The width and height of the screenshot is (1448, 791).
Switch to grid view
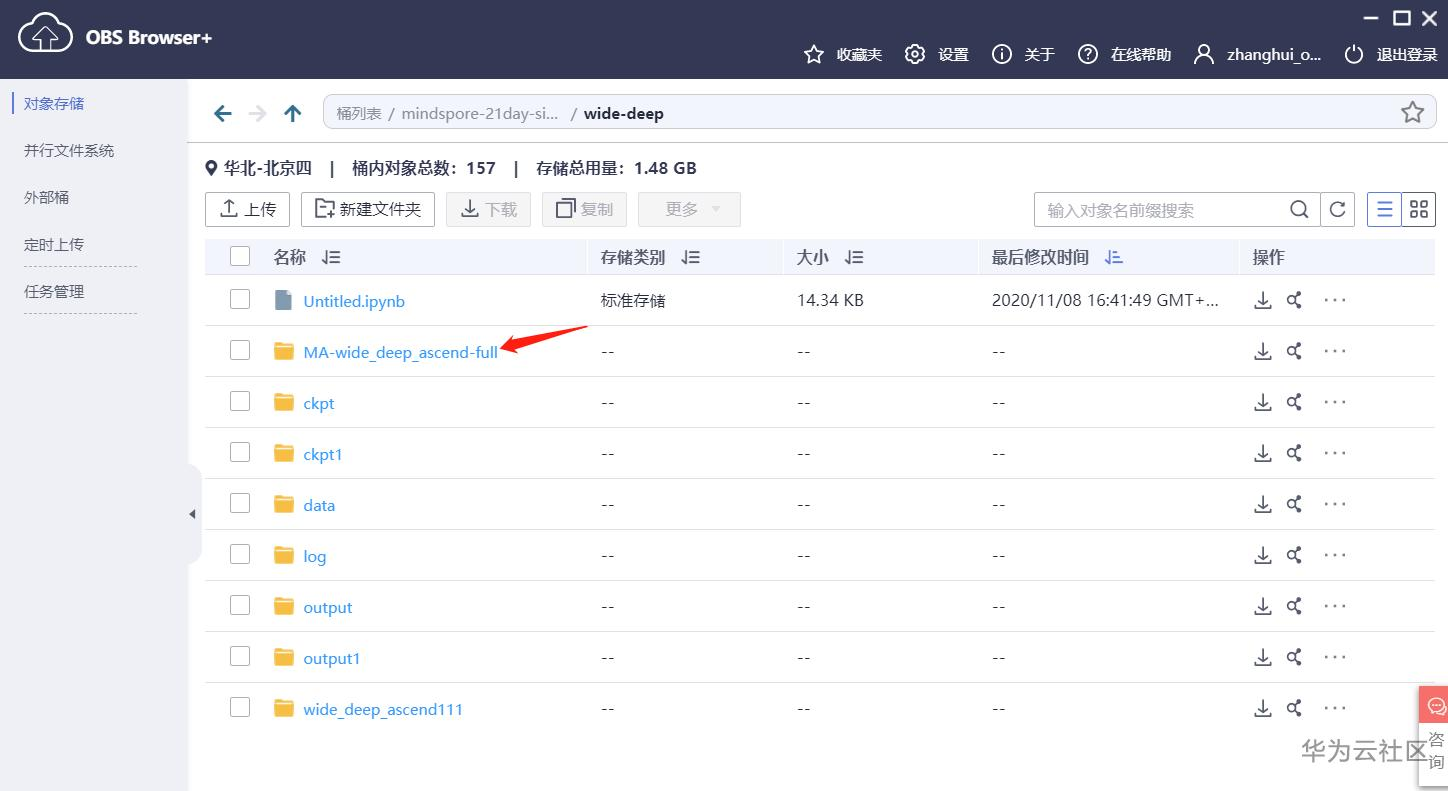click(1418, 210)
